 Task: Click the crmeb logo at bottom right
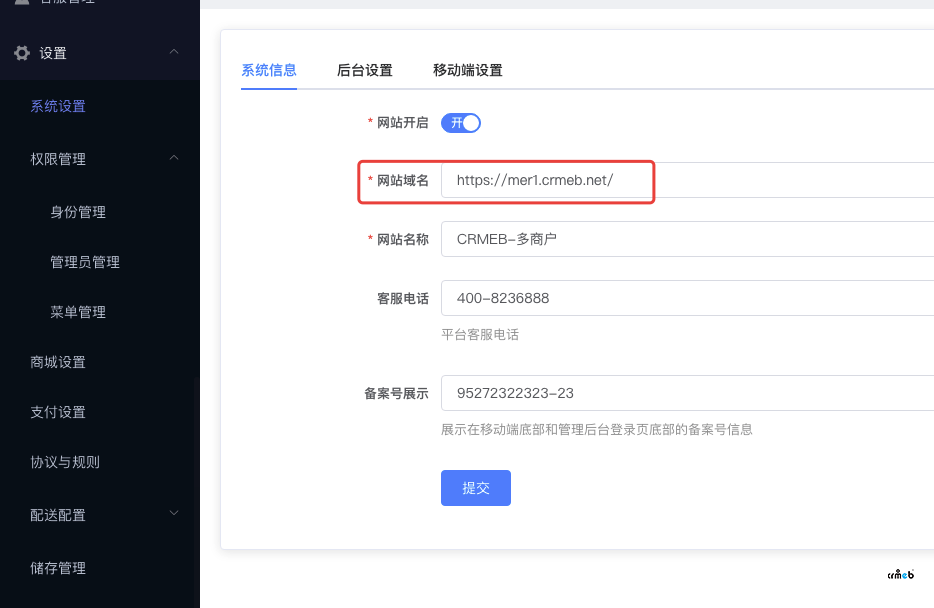coord(901,574)
